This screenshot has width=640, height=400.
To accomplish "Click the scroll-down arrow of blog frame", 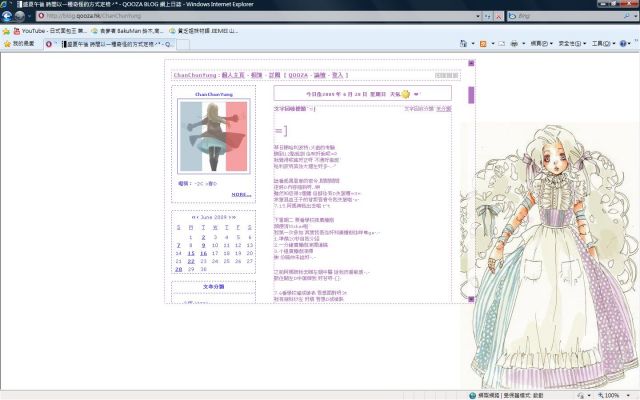I will click(x=471, y=299).
